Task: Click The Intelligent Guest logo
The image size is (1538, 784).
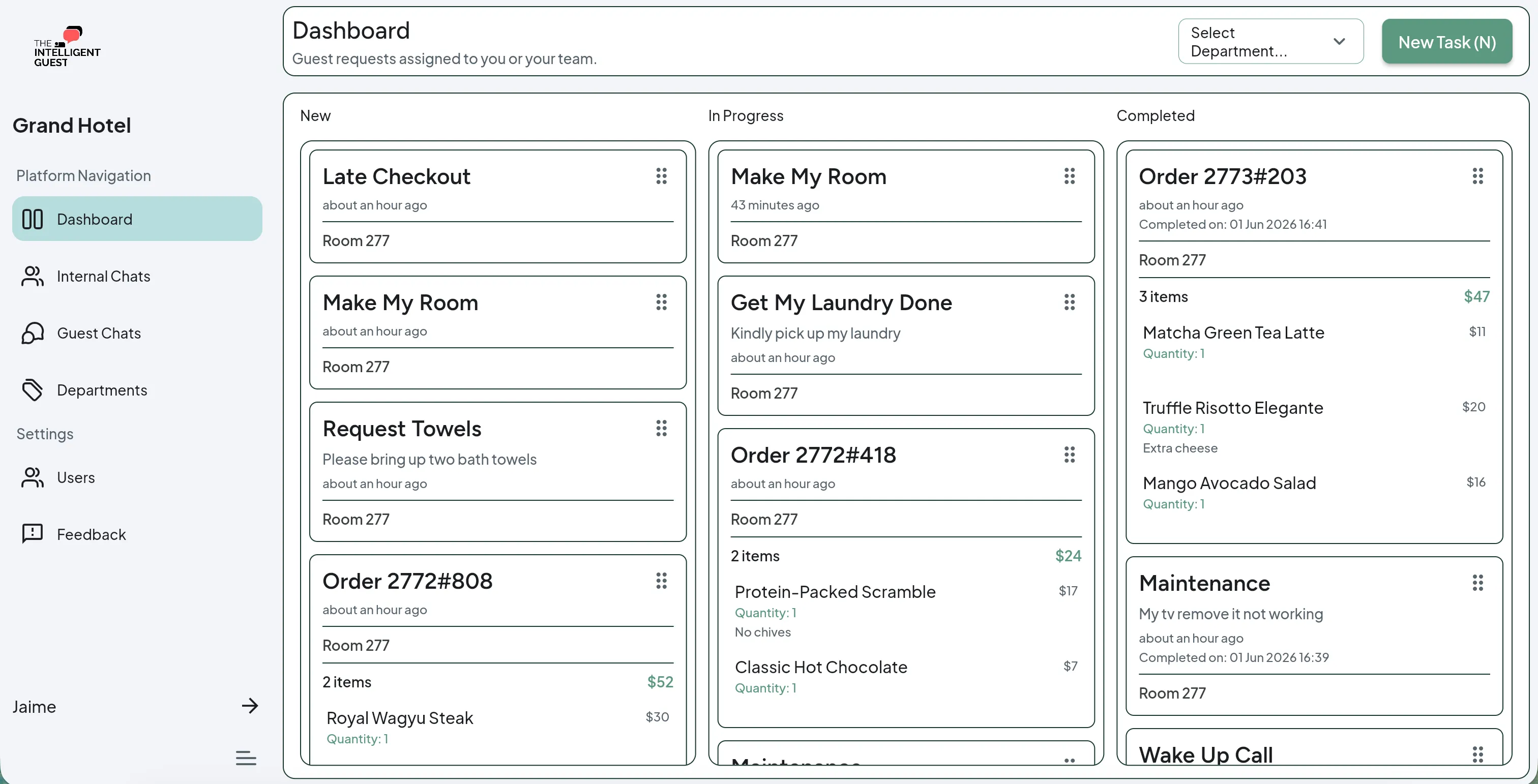Action: click(67, 47)
